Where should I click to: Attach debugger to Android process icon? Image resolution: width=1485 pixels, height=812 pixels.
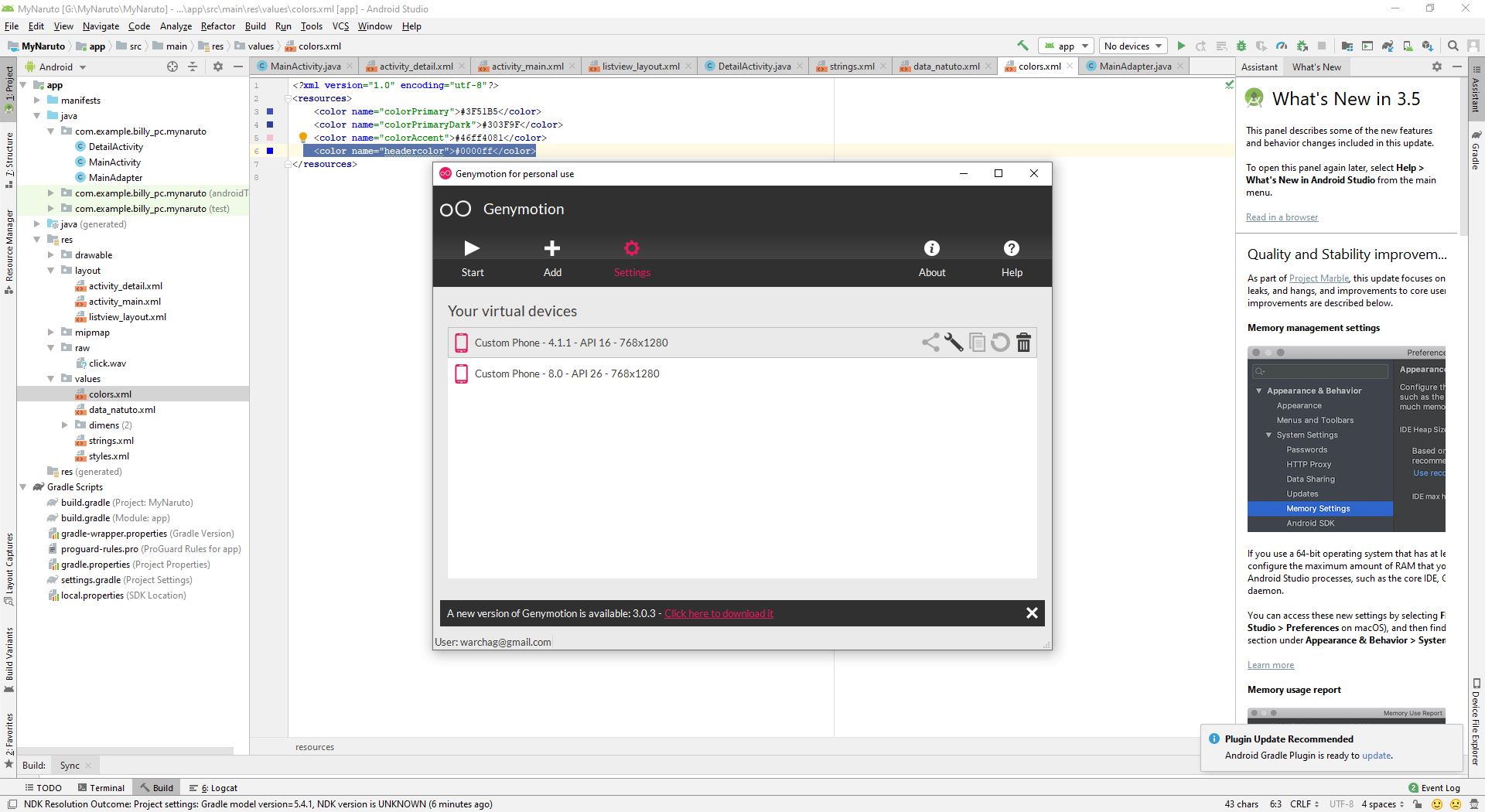(x=1302, y=46)
